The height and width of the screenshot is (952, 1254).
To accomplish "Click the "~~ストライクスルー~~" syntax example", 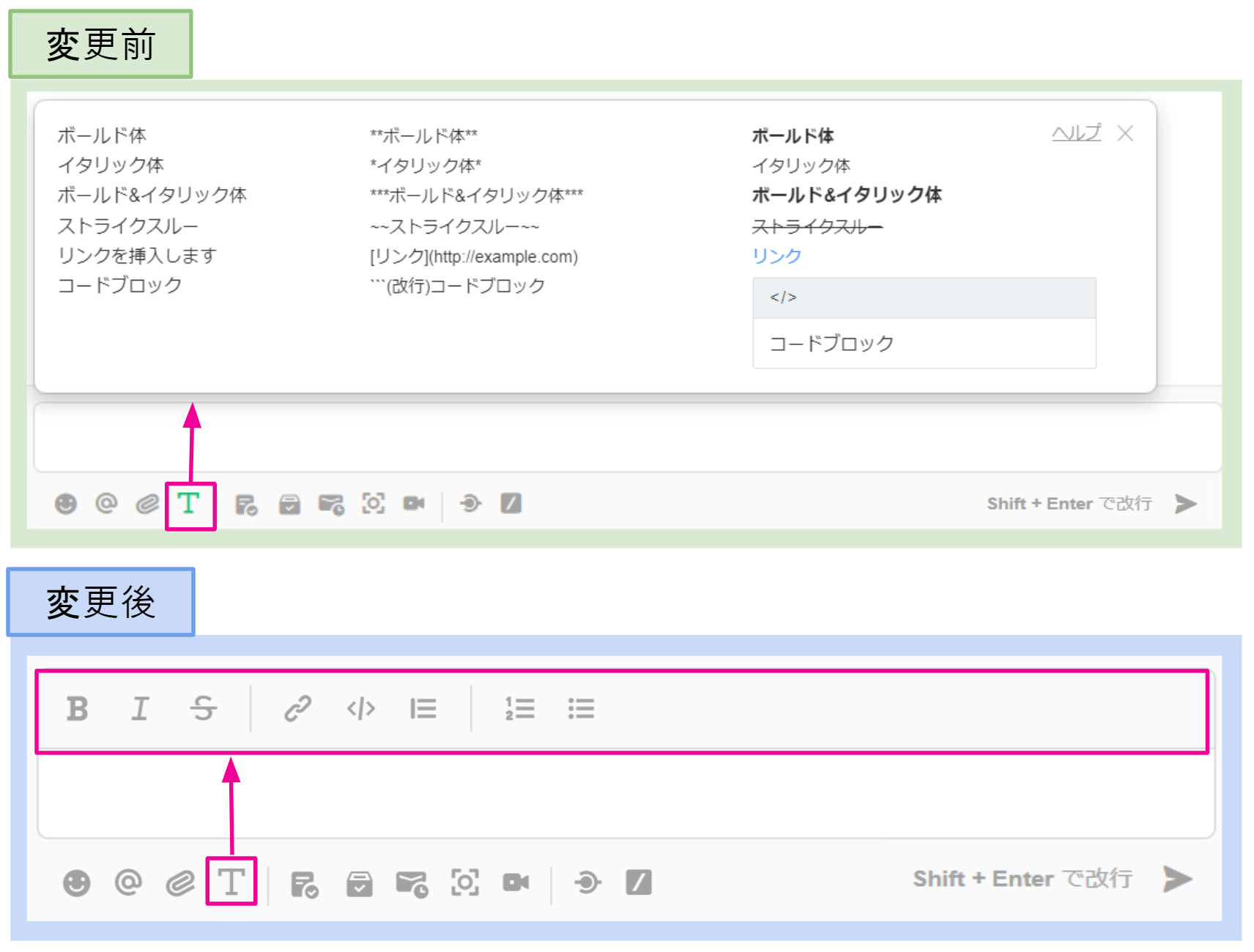I will pyautogui.click(x=454, y=227).
